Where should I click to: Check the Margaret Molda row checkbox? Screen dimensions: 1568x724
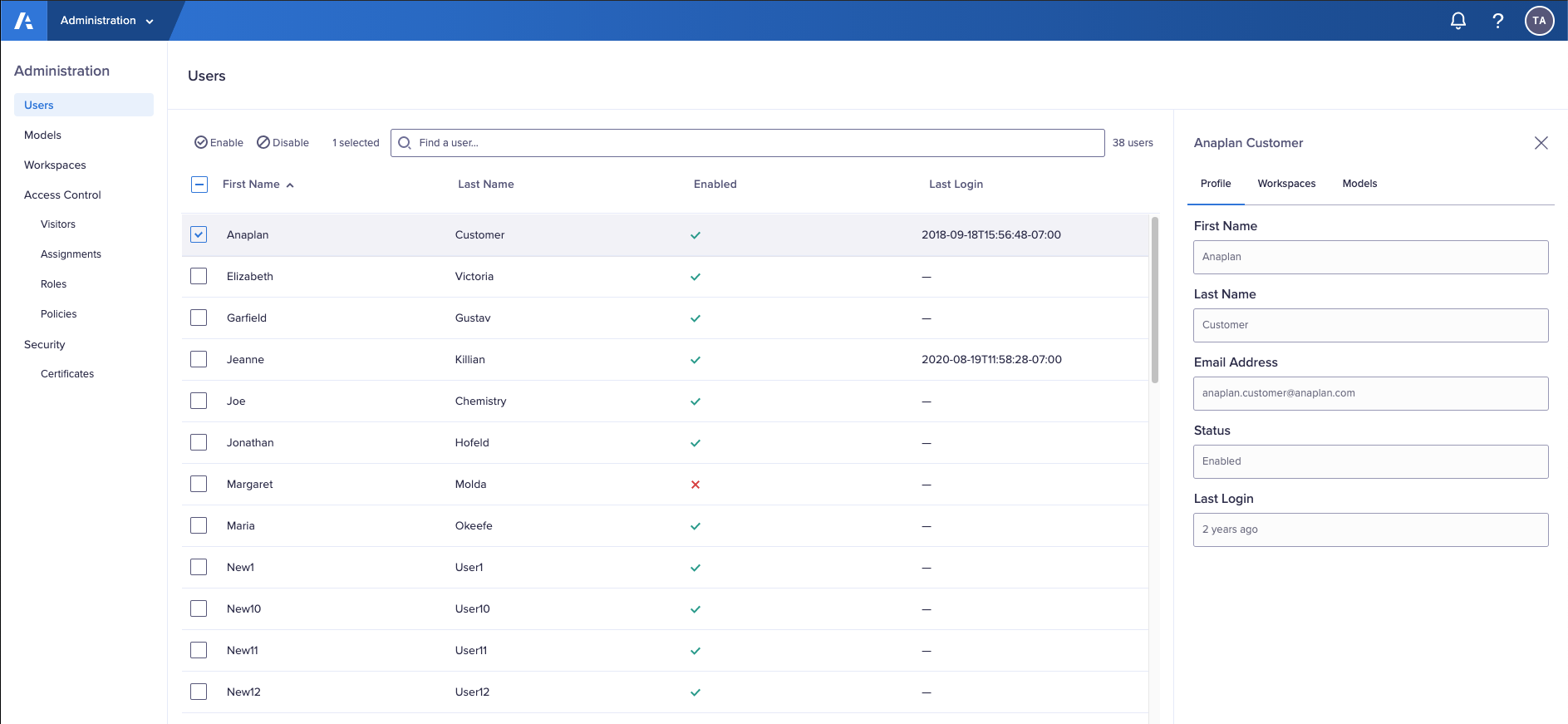199,484
